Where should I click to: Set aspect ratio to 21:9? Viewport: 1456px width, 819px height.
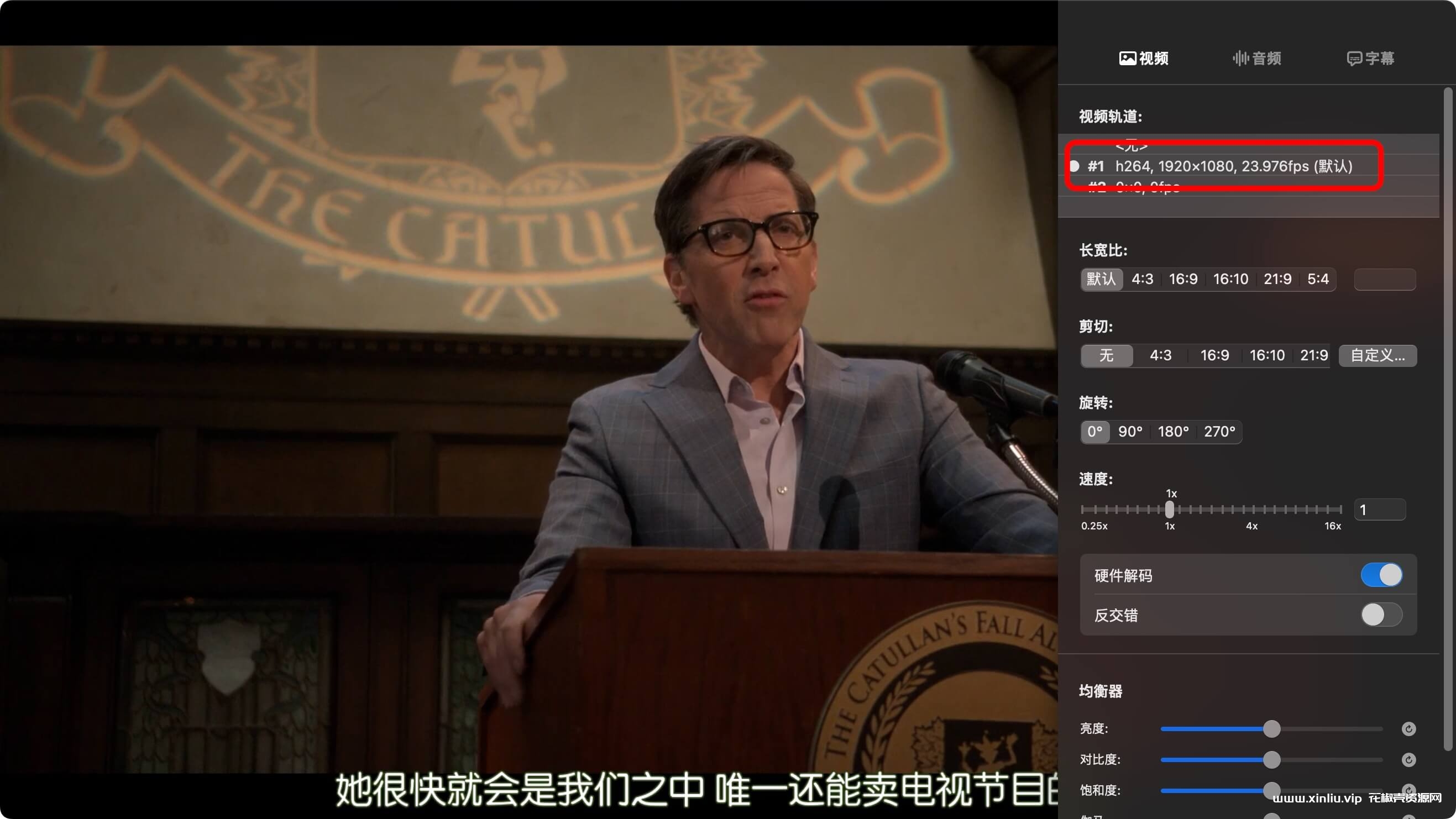tap(1277, 279)
